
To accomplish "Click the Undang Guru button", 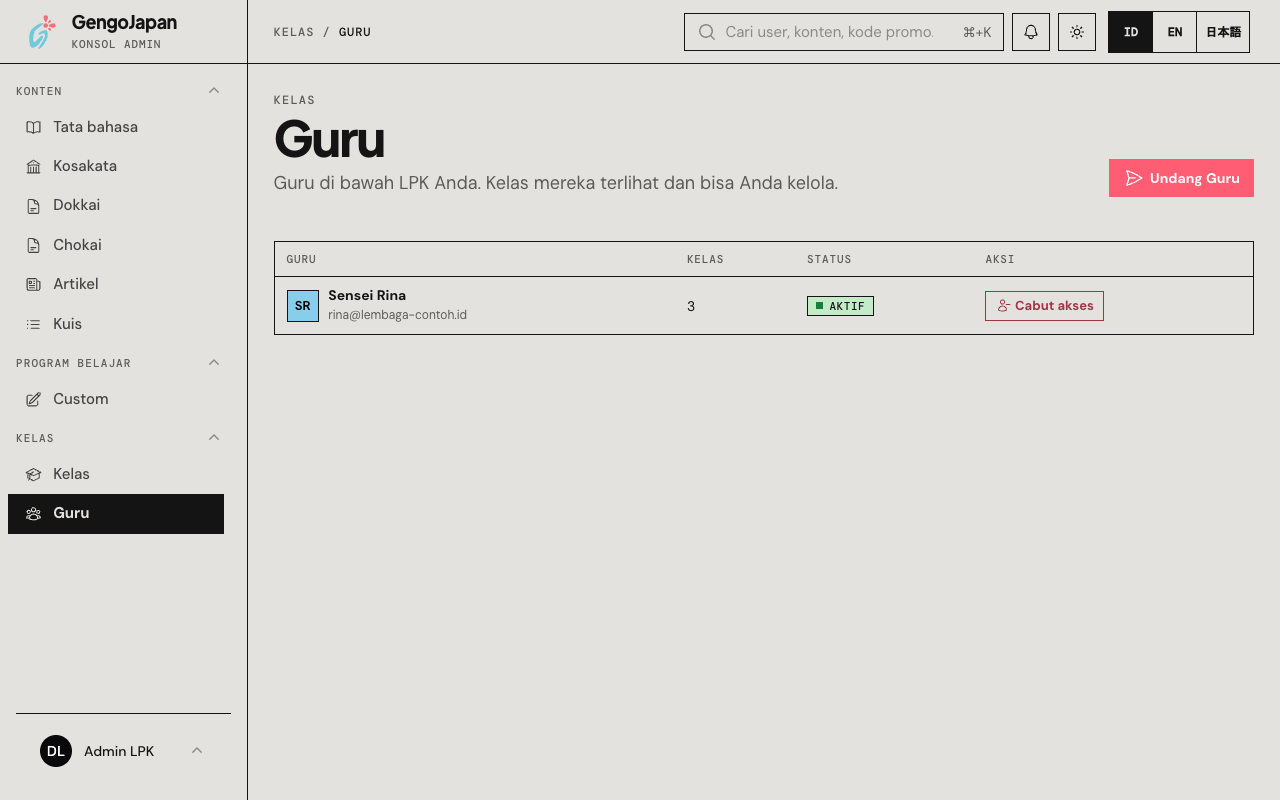I will pyautogui.click(x=1181, y=178).
